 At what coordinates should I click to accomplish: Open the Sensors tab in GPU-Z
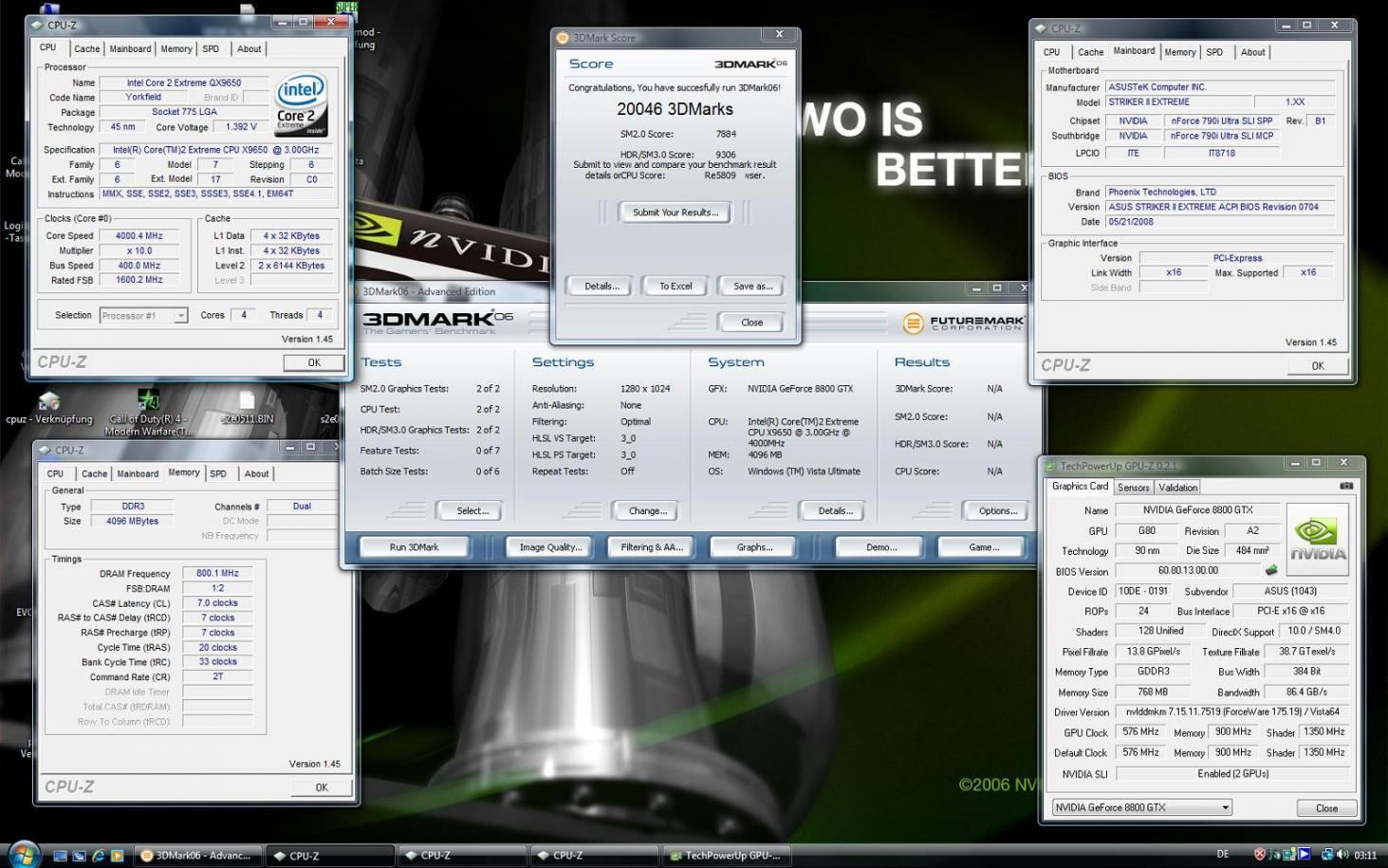tap(1133, 488)
